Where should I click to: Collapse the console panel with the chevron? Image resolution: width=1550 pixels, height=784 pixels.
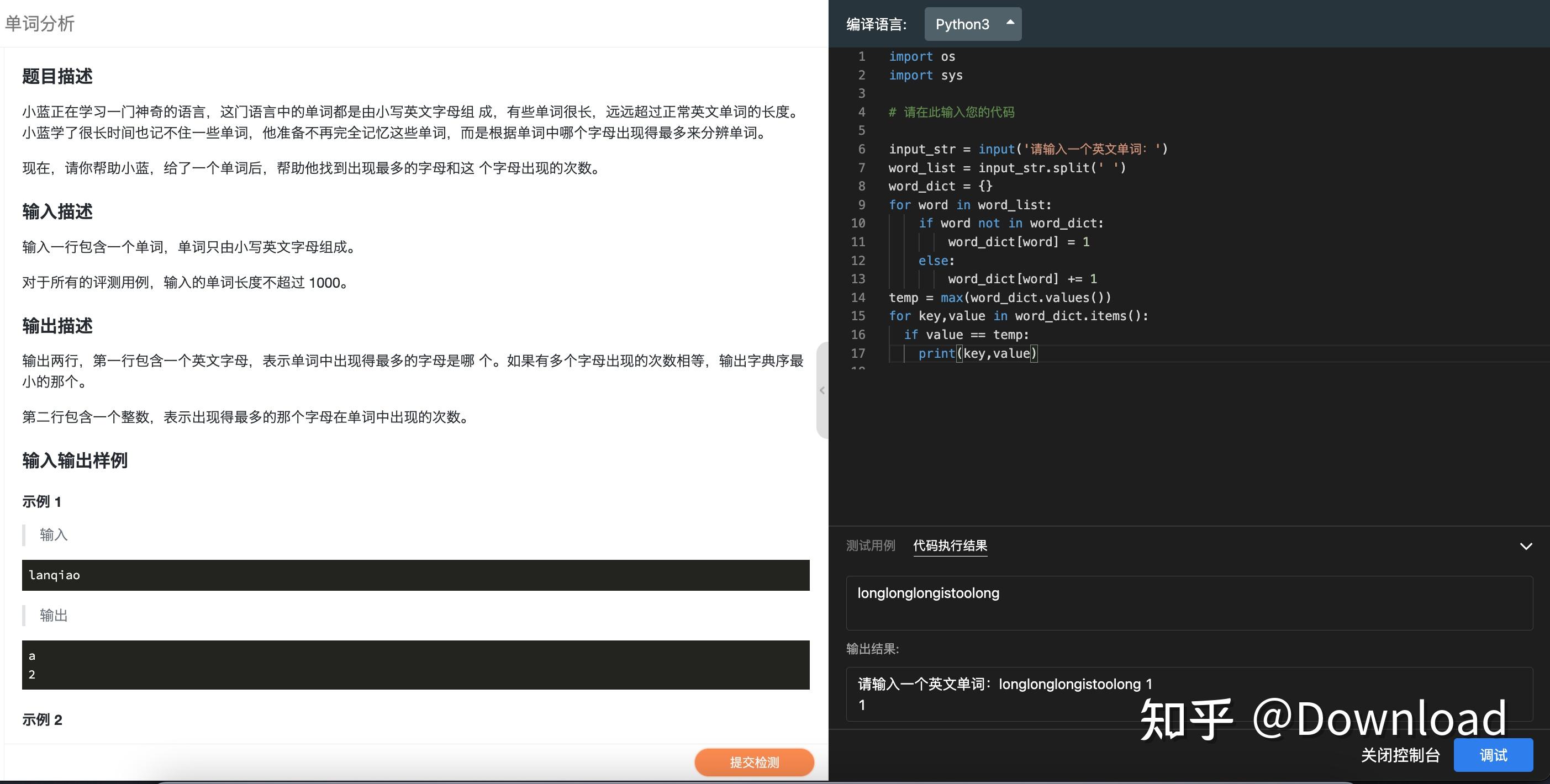point(1526,547)
